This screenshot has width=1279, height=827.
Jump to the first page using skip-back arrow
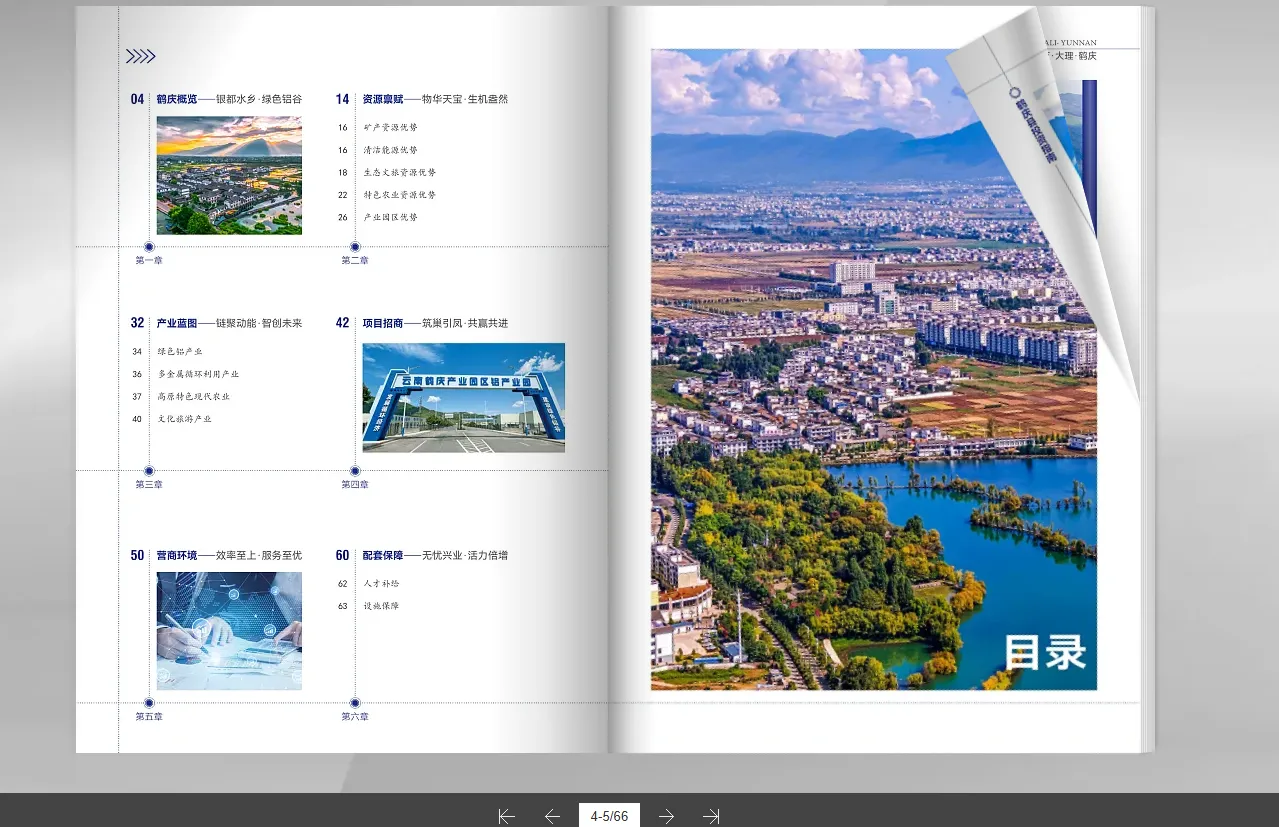[x=506, y=816]
